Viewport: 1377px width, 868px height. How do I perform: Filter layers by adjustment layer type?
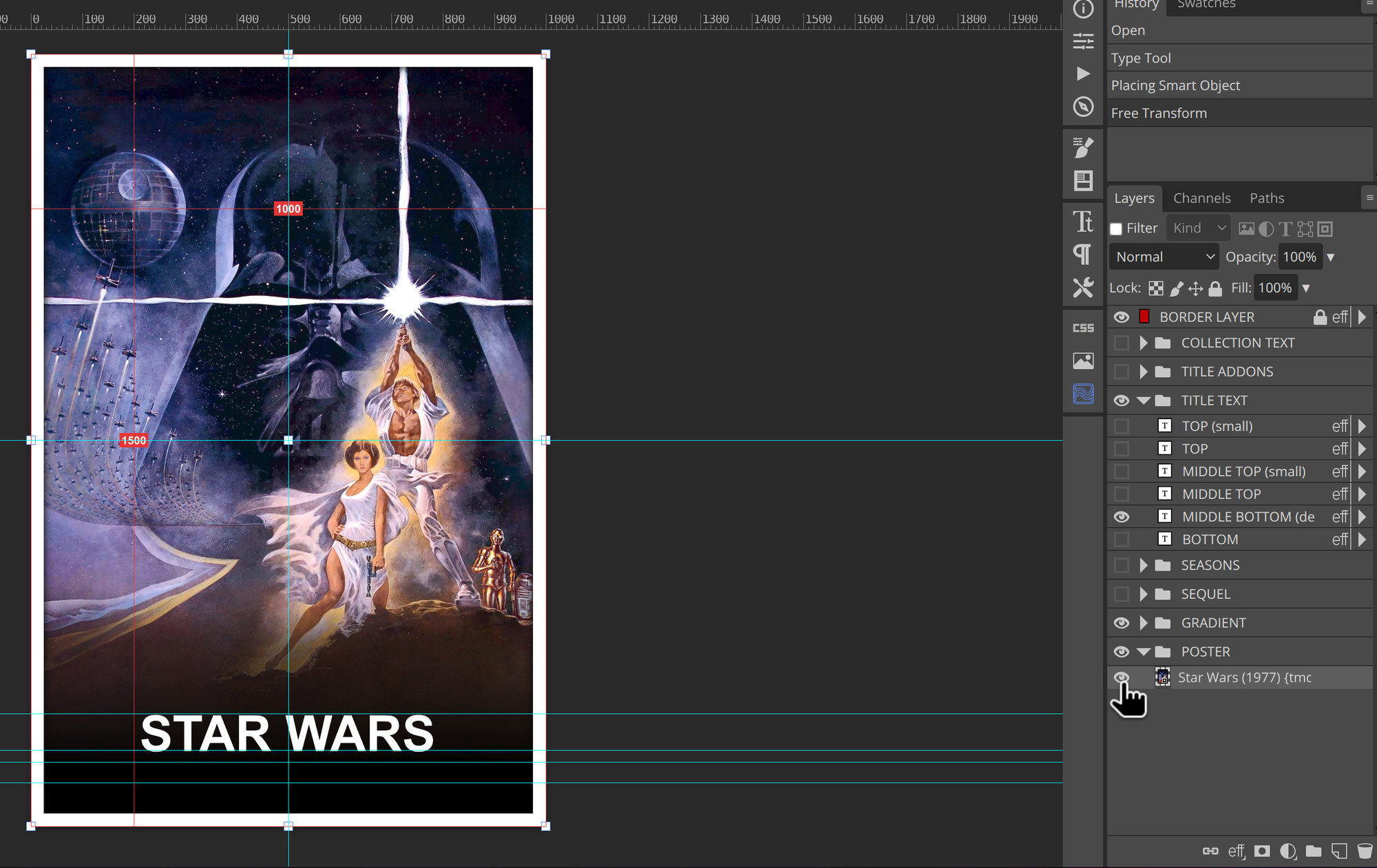(1265, 229)
